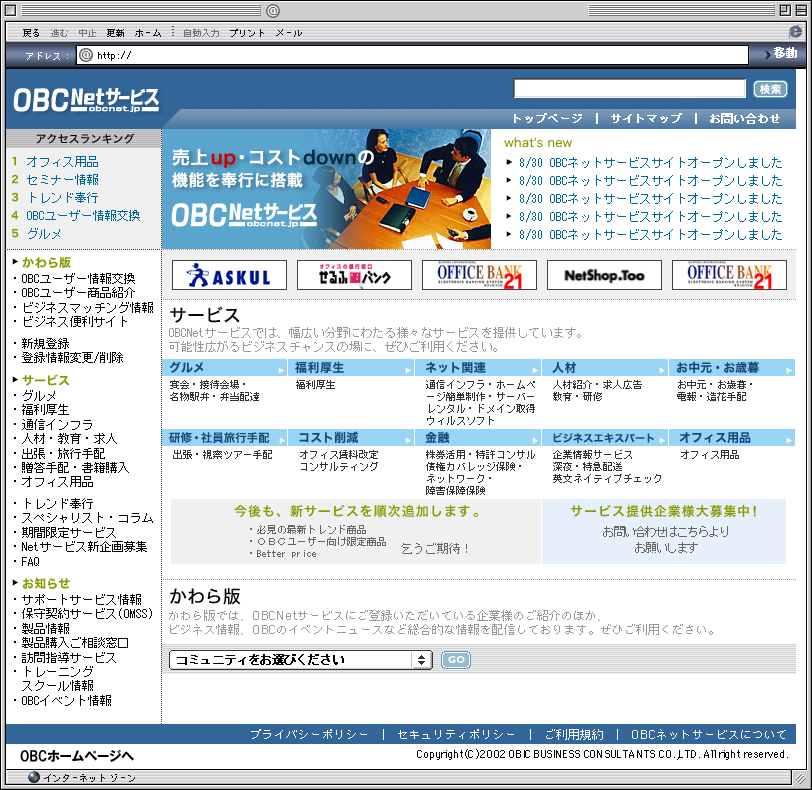This screenshot has width=812, height=790.
Task: Open ranking item 3 トレンド奉行
Action: click(62, 198)
